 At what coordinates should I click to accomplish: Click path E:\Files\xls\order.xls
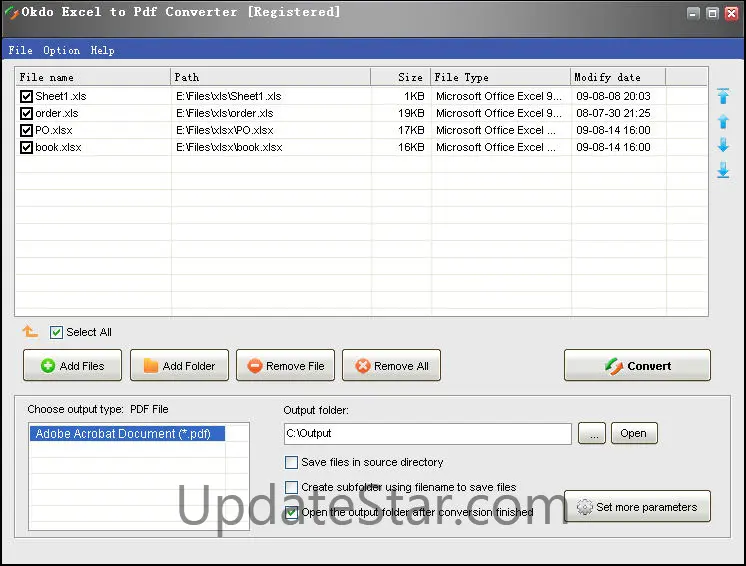pos(225,113)
